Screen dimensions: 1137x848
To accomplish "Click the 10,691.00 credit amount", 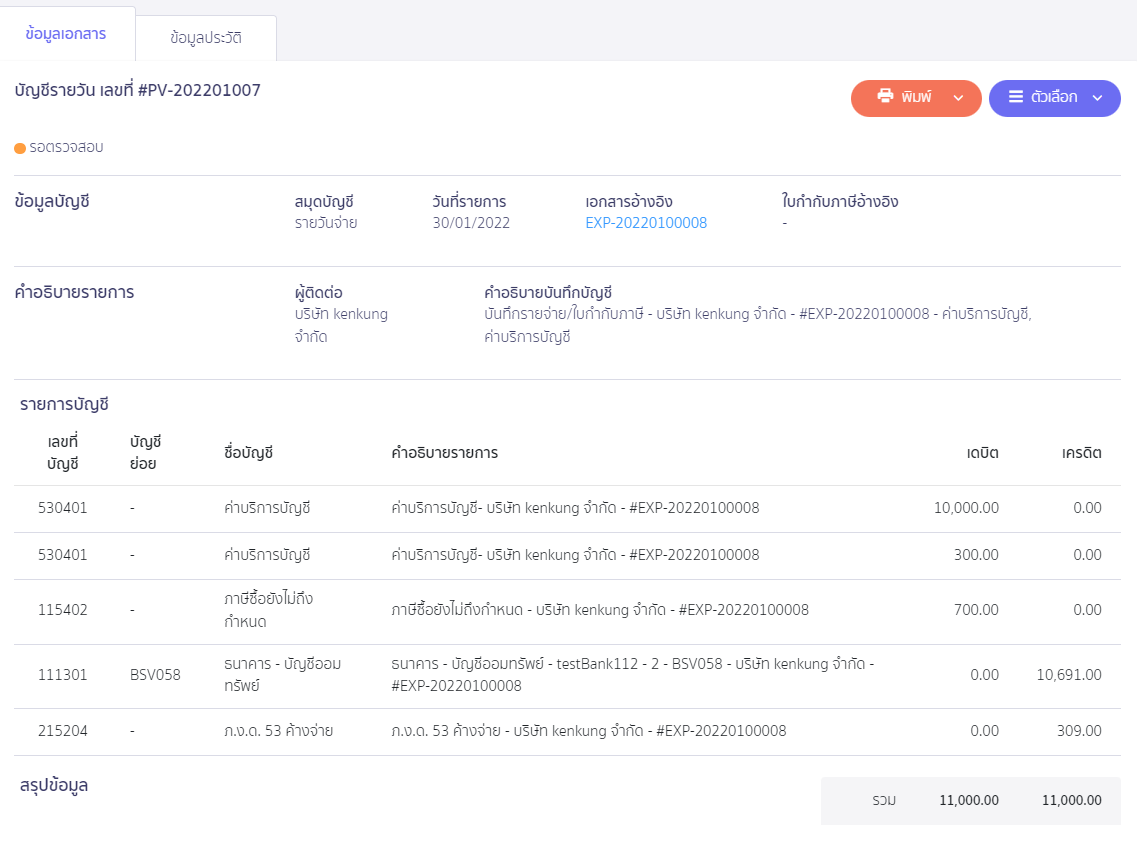I will (x=1069, y=675).
